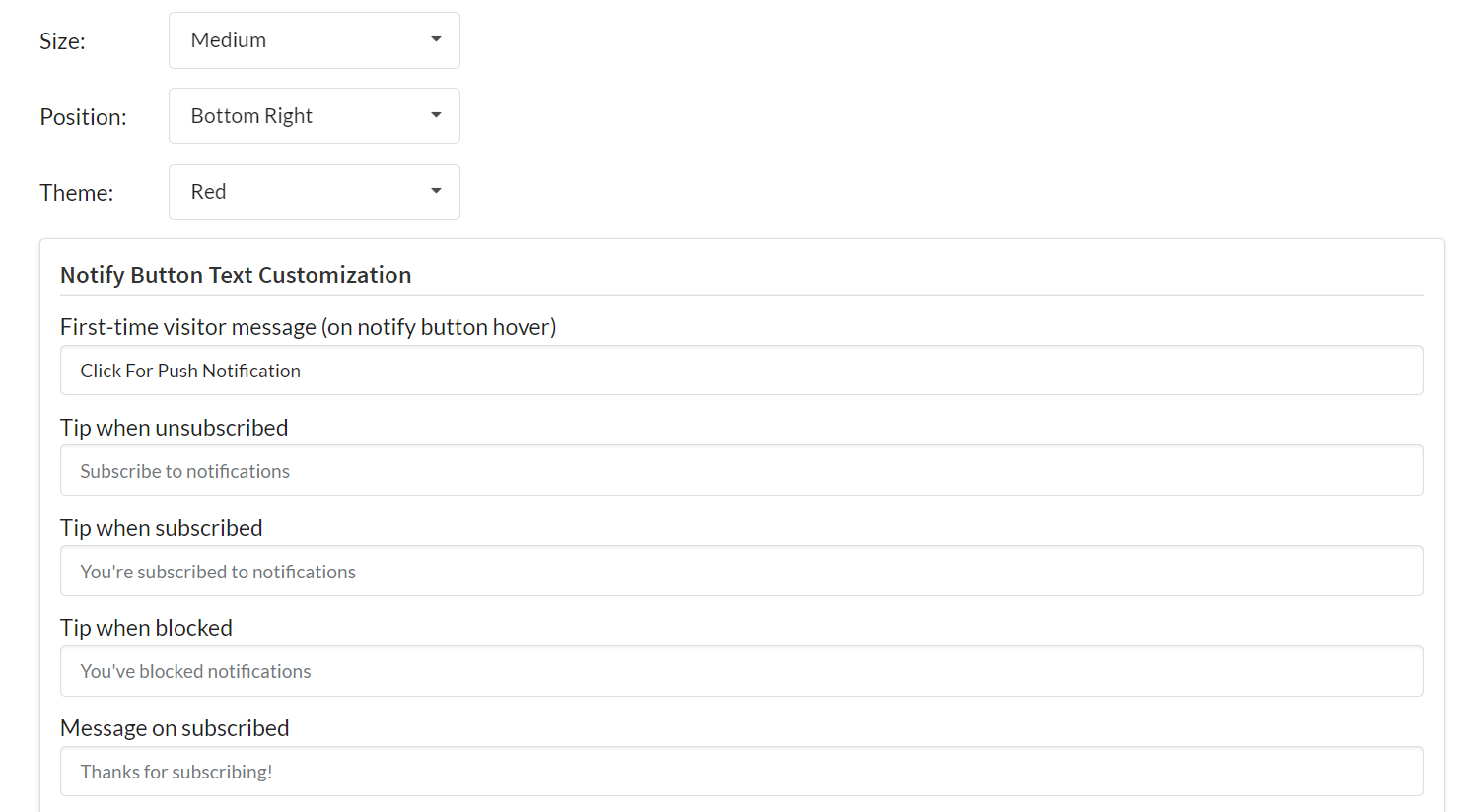The width and height of the screenshot is (1481, 812).
Task: Click the "Tip when unsubscribed" label
Action: coord(174,428)
